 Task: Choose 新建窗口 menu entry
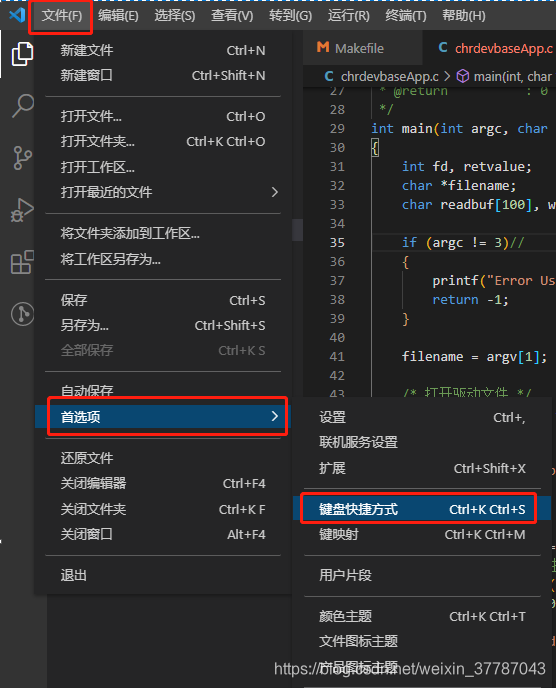pos(163,75)
